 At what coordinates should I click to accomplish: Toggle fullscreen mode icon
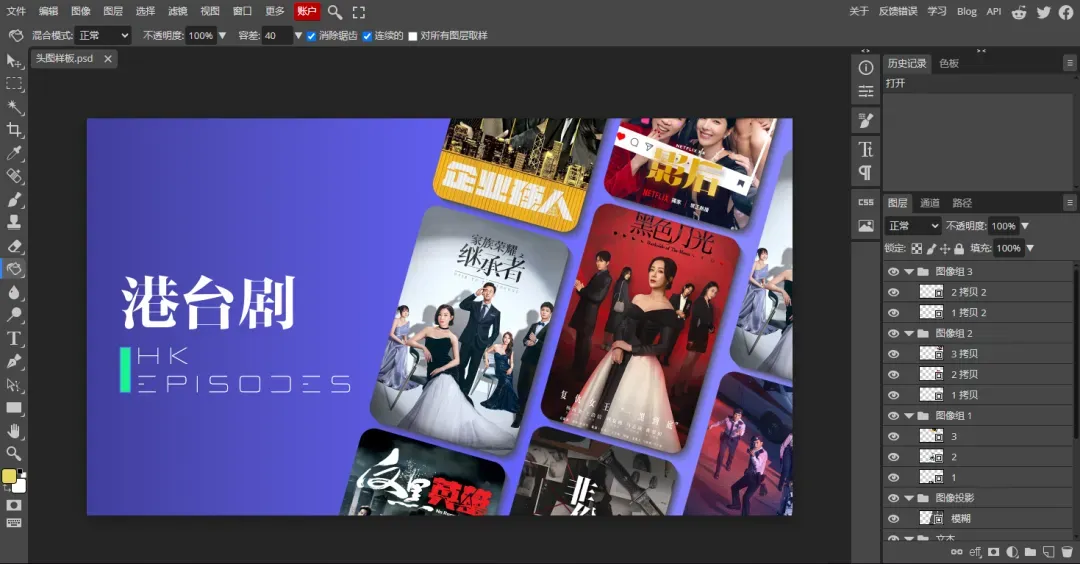pyautogui.click(x=358, y=12)
